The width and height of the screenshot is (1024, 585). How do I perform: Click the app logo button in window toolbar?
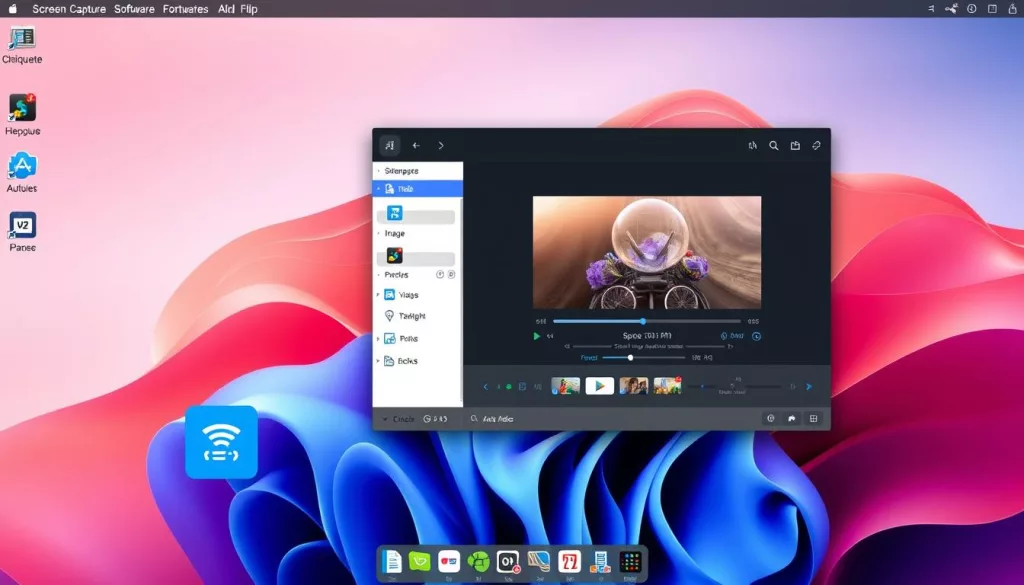(390, 146)
